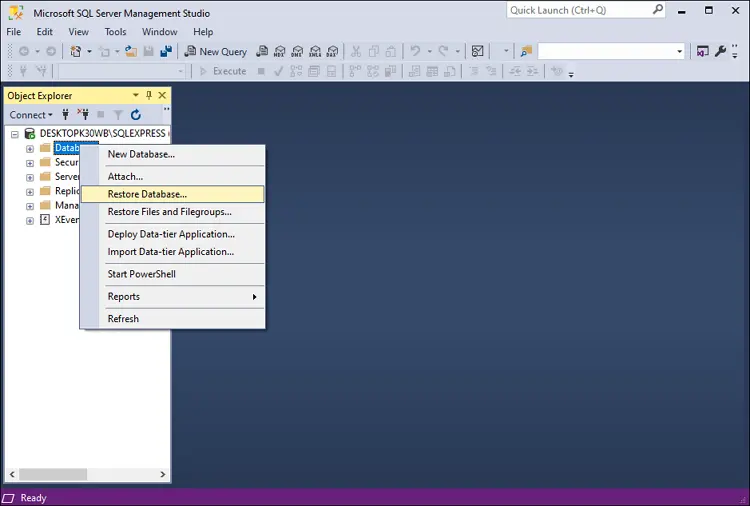Choose Attach... from context menu

[173, 176]
